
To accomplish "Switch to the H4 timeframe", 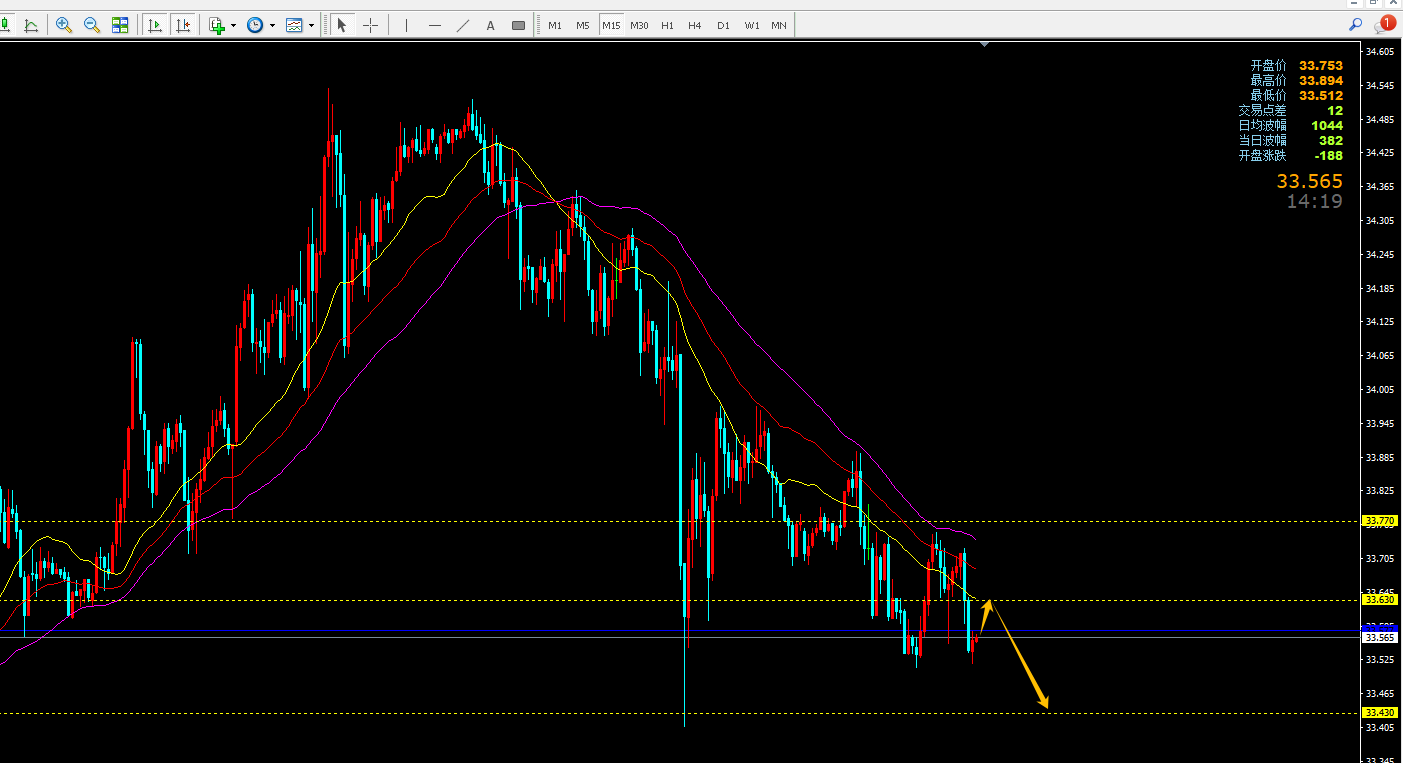I will (695, 25).
